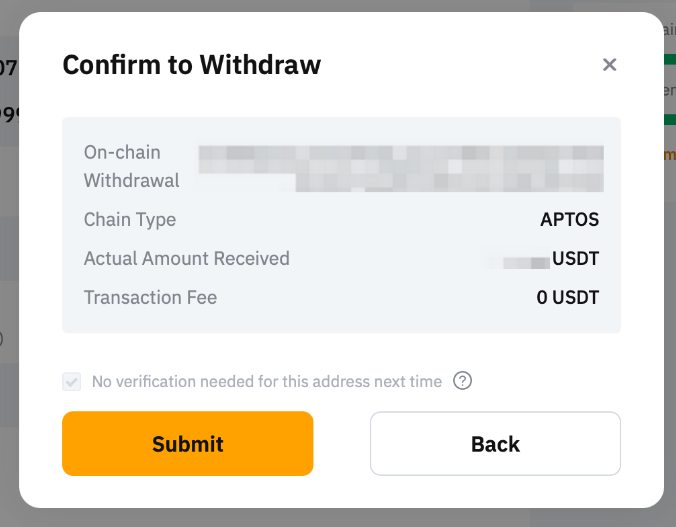Image resolution: width=676 pixels, height=527 pixels.
Task: Click the blurred withdrawal address
Action: click(400, 167)
